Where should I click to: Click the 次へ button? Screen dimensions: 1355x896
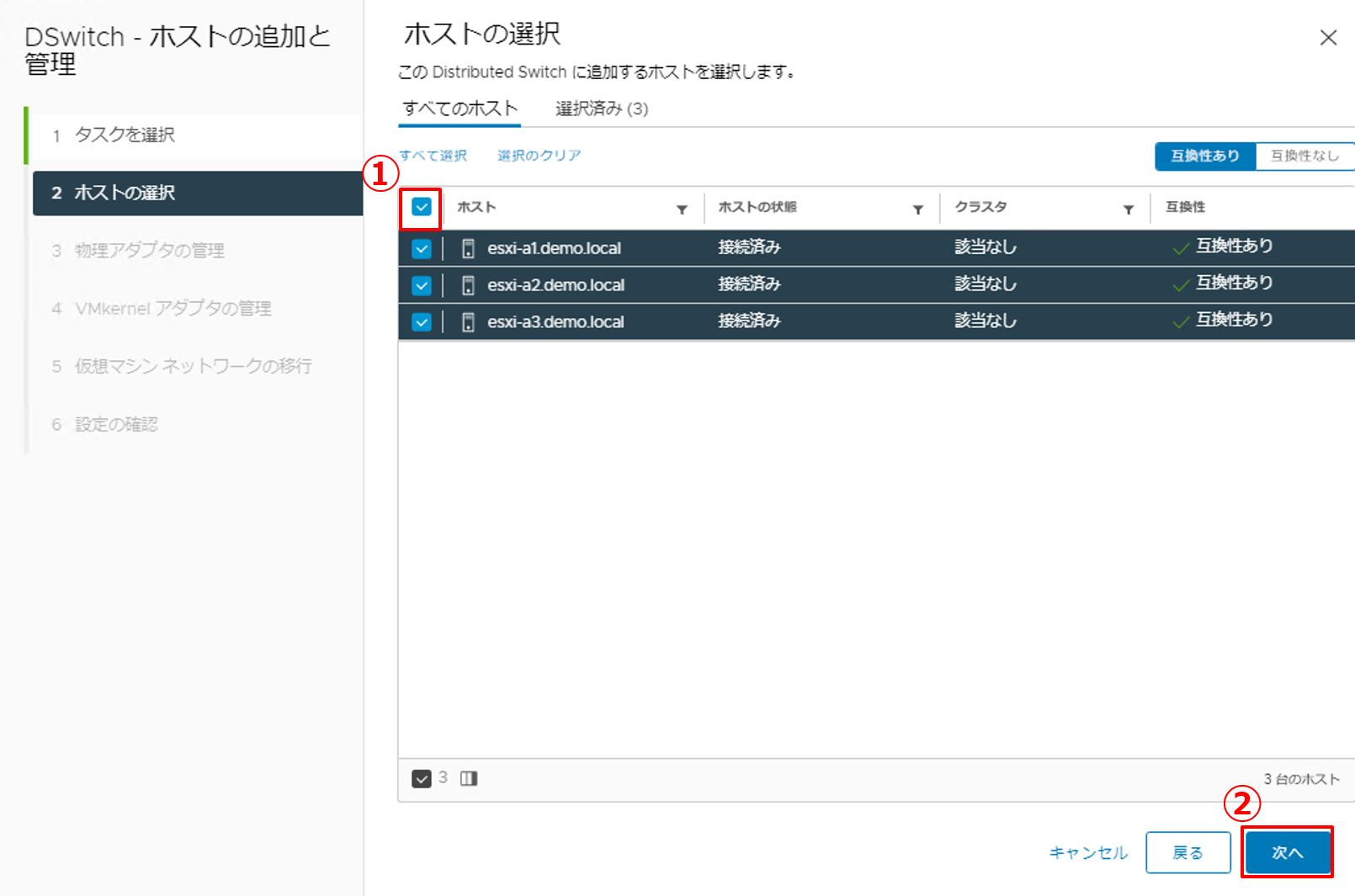(x=1287, y=852)
